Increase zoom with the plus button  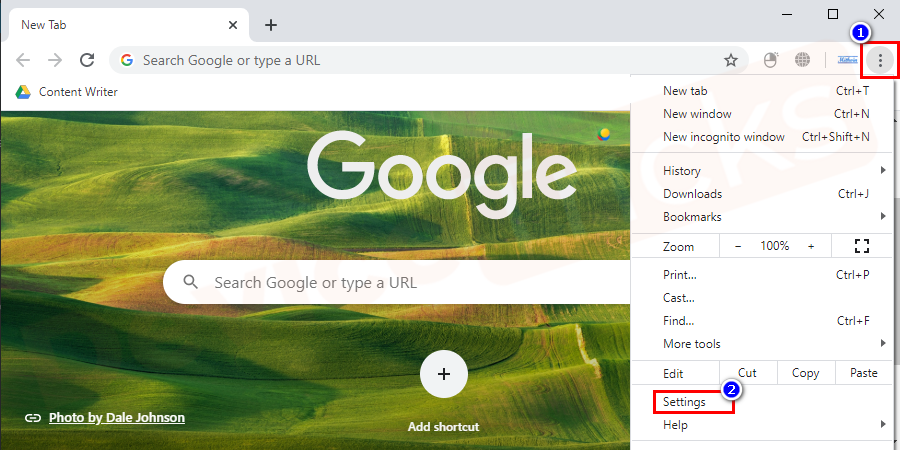point(811,246)
